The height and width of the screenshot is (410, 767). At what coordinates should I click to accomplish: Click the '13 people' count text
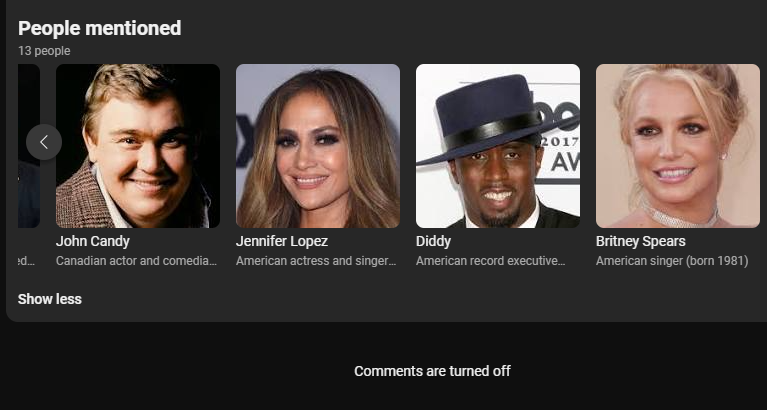(44, 51)
